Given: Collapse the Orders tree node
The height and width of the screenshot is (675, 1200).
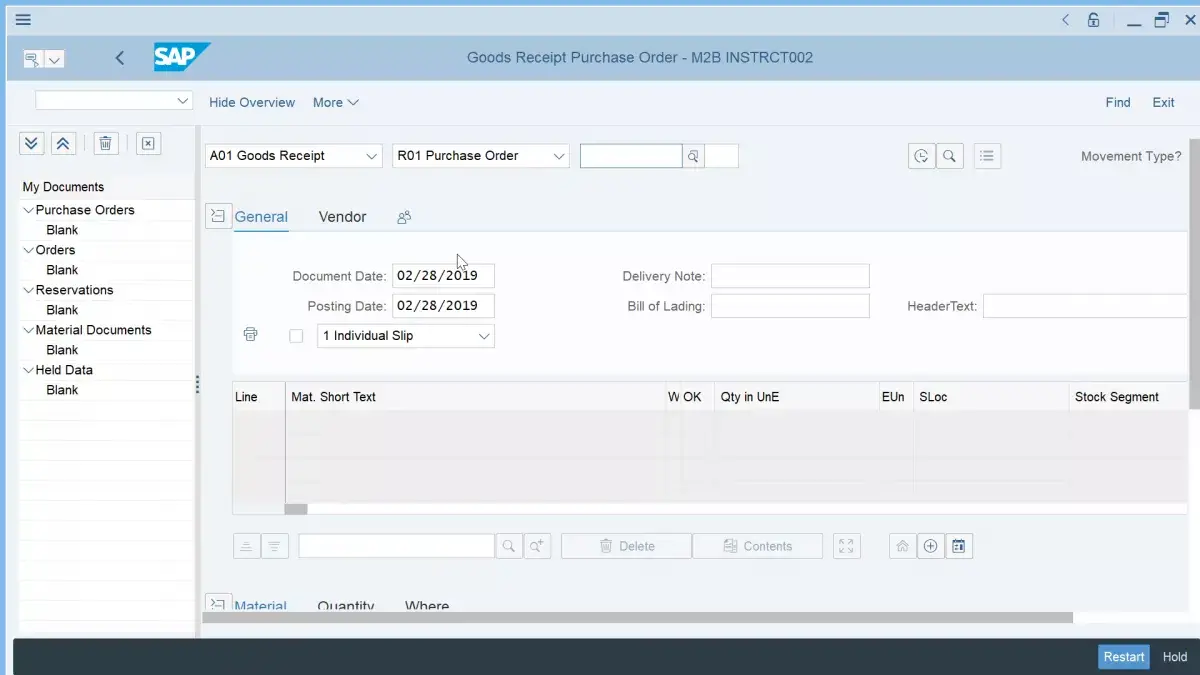Looking at the screenshot, I should click(28, 250).
